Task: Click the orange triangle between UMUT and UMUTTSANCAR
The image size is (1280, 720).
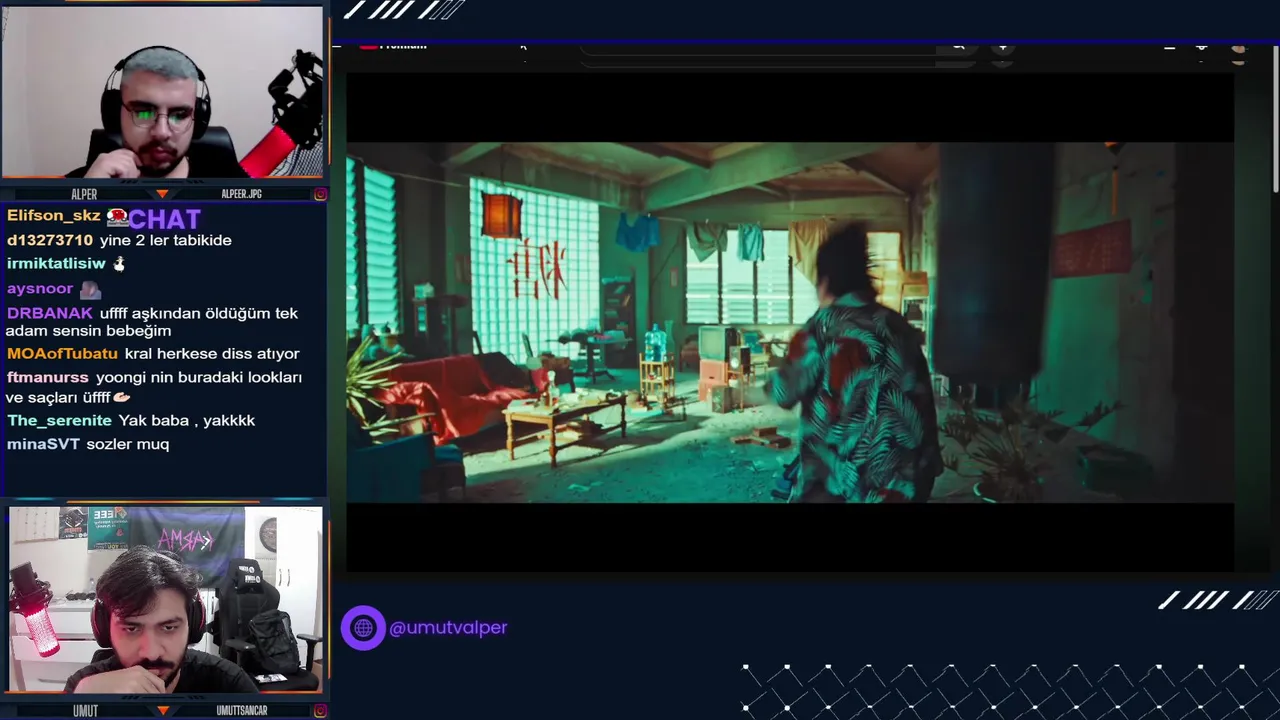Action: [x=162, y=711]
